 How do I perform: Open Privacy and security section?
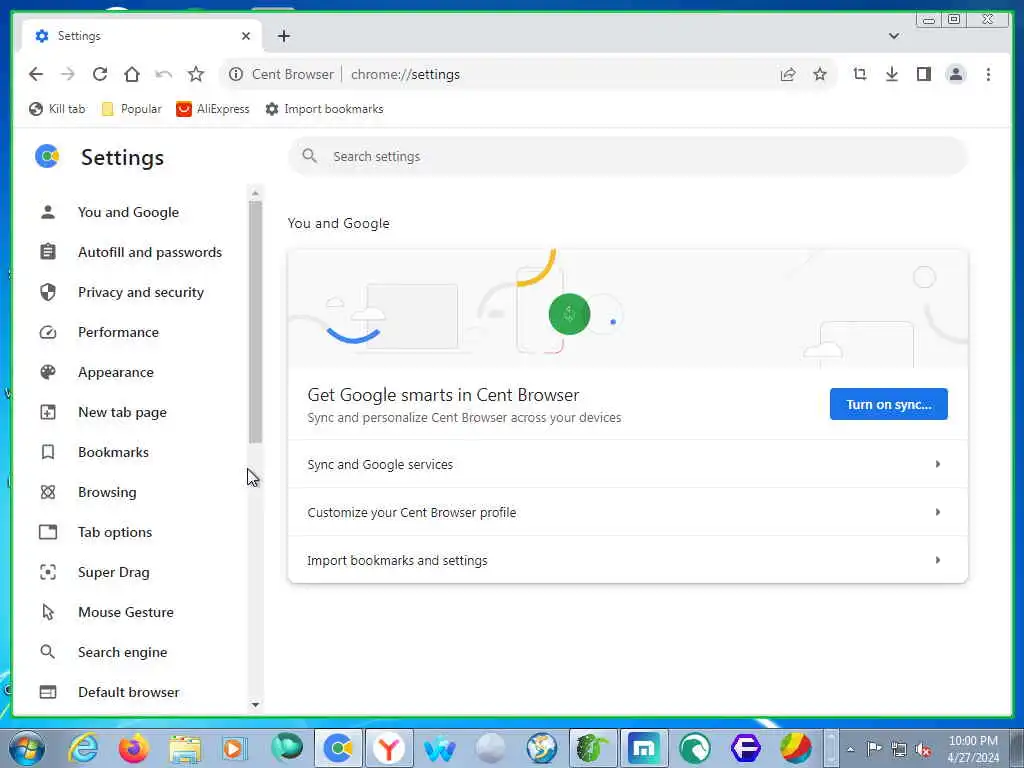[140, 292]
